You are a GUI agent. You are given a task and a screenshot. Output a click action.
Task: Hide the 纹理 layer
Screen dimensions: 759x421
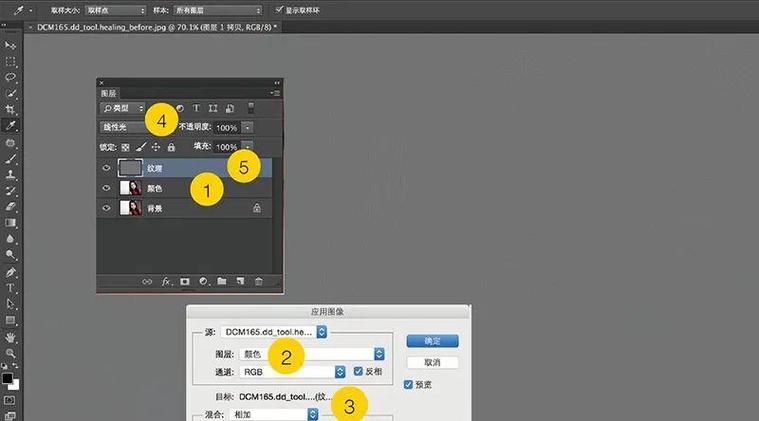pyautogui.click(x=106, y=168)
